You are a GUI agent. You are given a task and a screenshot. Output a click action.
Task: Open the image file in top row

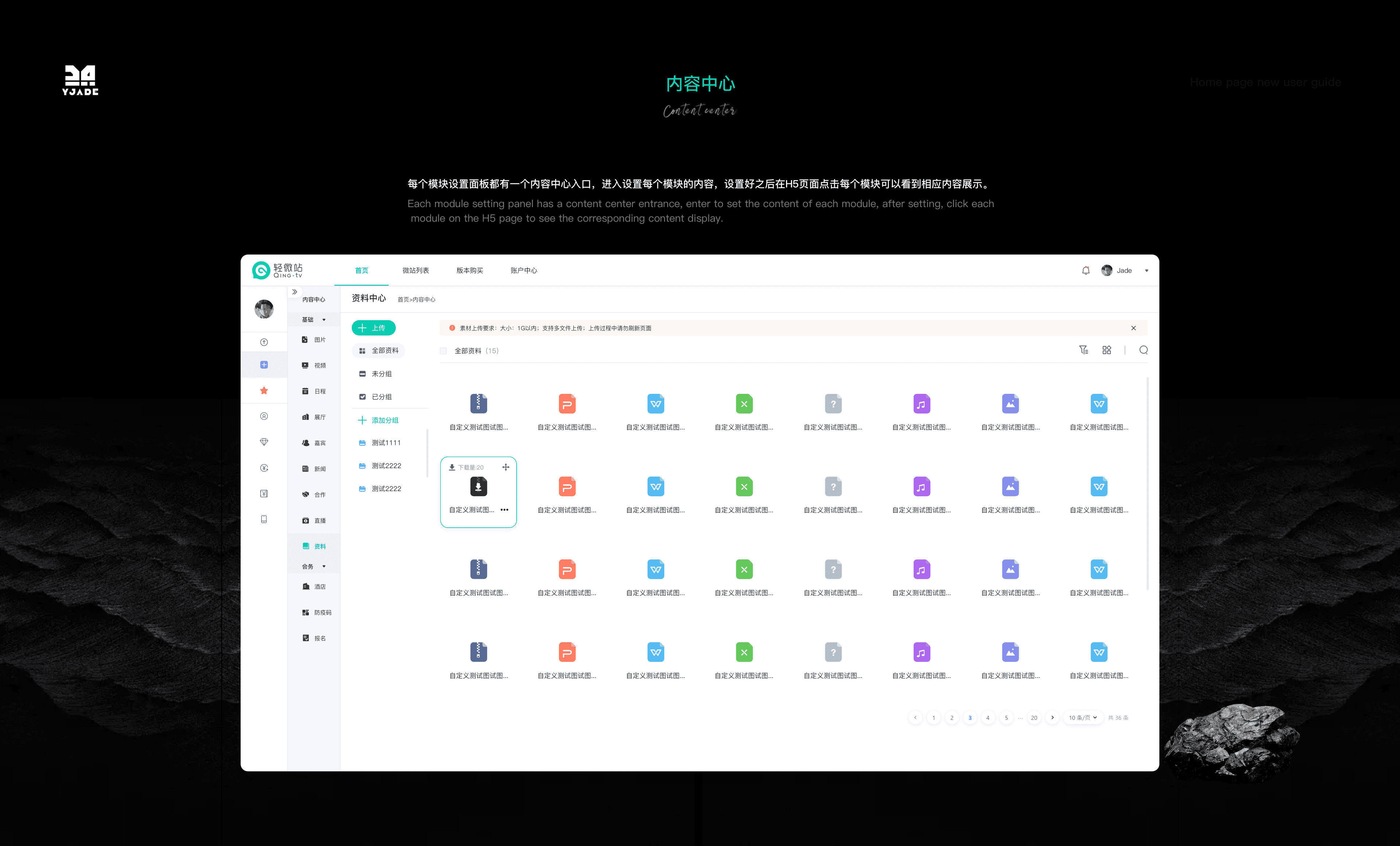point(1010,403)
